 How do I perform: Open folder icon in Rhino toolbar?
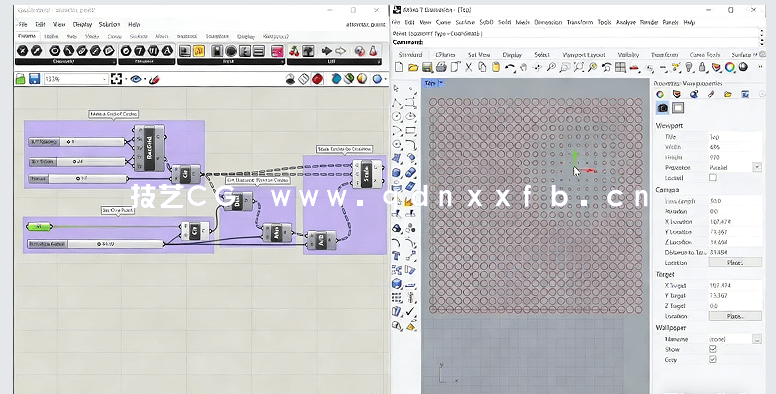point(413,67)
